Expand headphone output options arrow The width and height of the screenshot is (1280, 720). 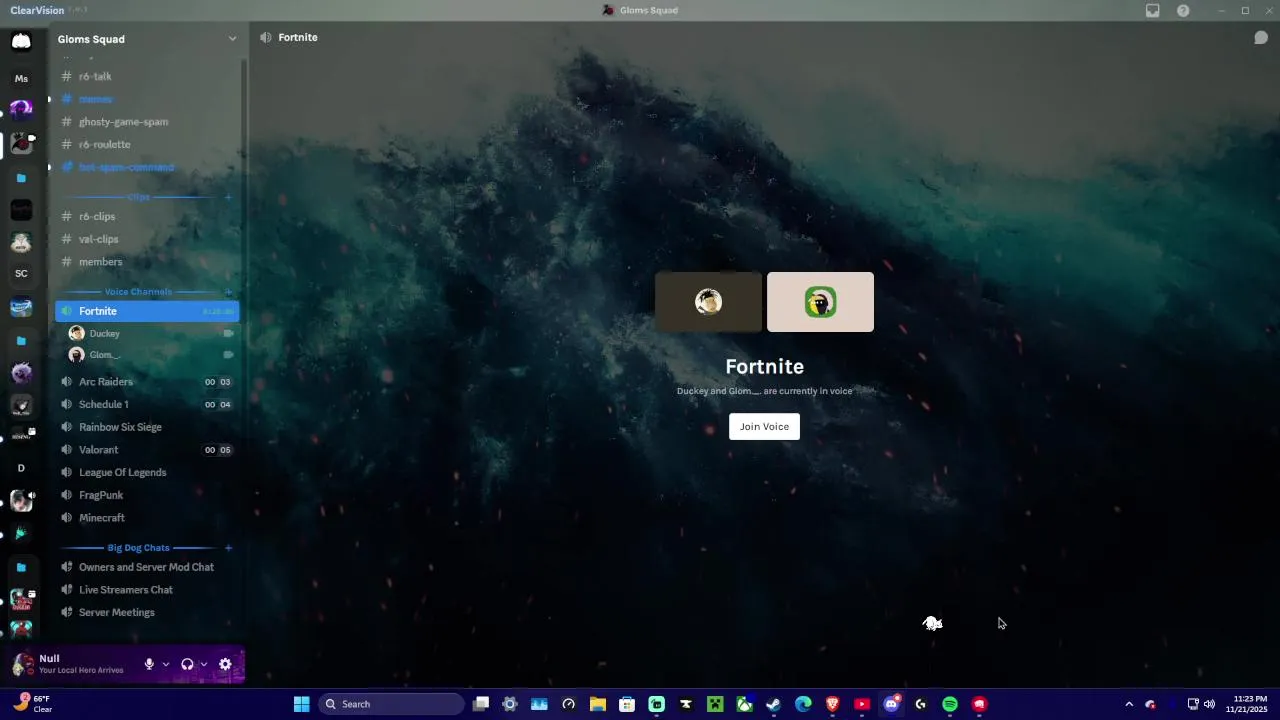[x=204, y=664]
